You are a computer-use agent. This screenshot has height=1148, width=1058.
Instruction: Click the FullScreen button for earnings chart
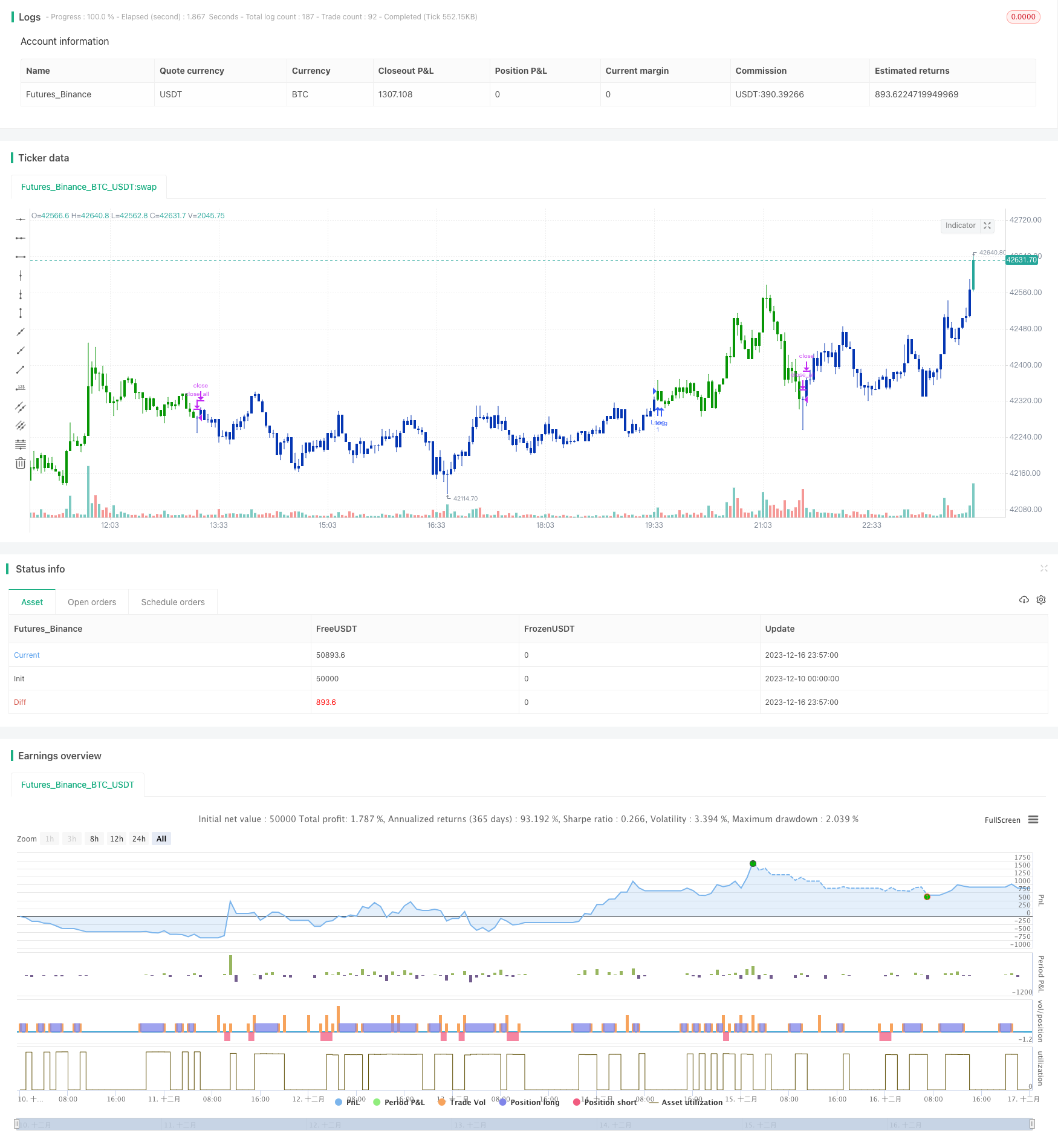click(1002, 820)
